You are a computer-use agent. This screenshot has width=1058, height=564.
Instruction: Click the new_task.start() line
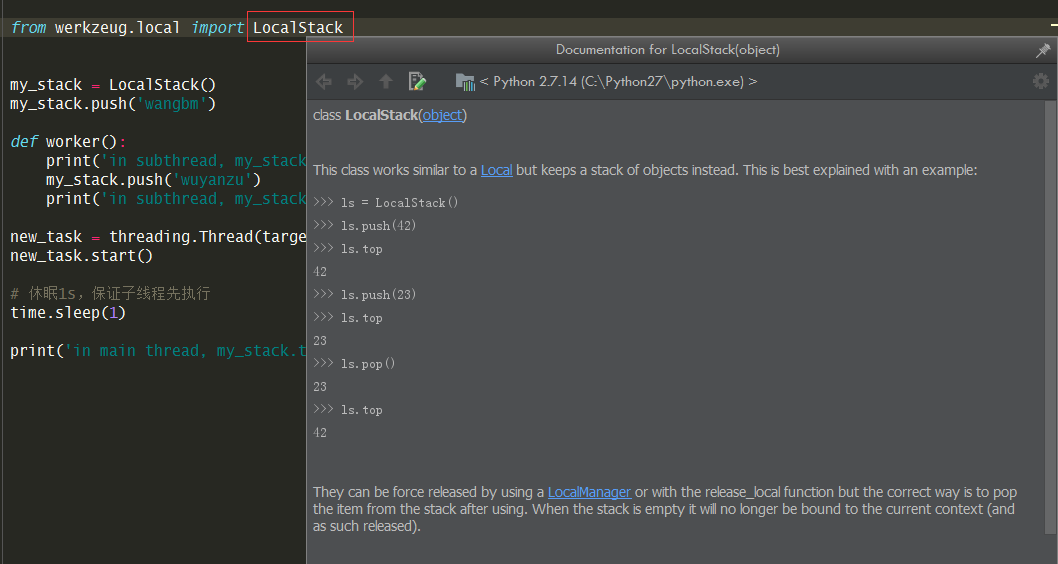point(82,256)
